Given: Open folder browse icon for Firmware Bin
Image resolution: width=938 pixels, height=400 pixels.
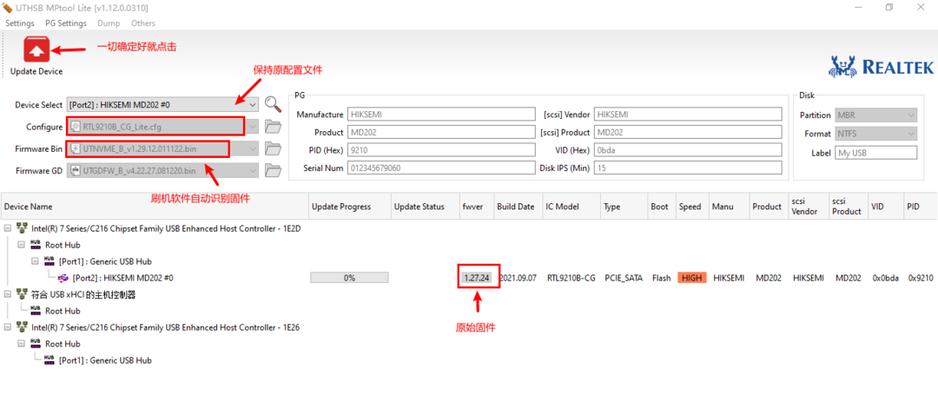Looking at the screenshot, I should (273, 148).
